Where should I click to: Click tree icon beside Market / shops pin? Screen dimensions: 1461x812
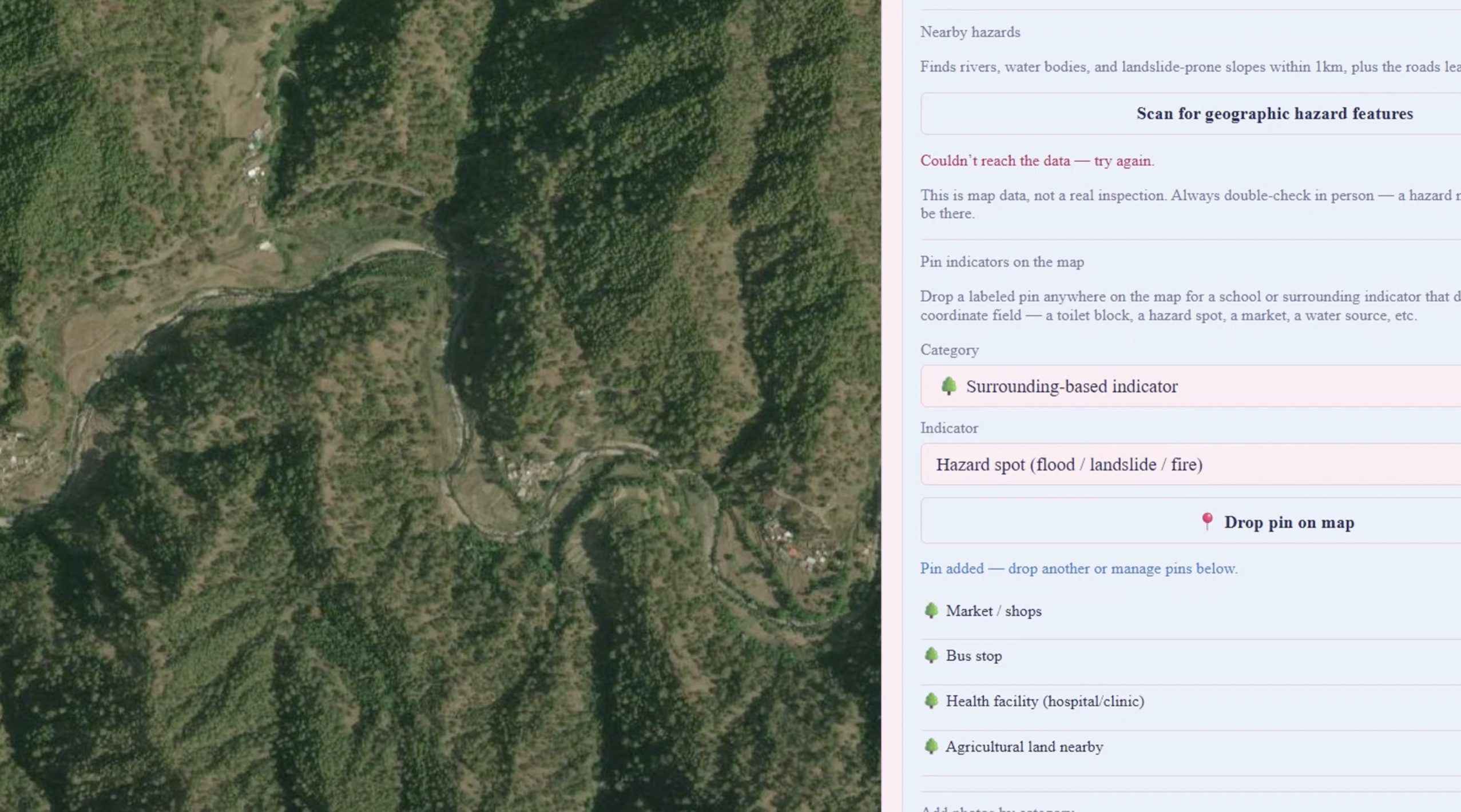(931, 611)
